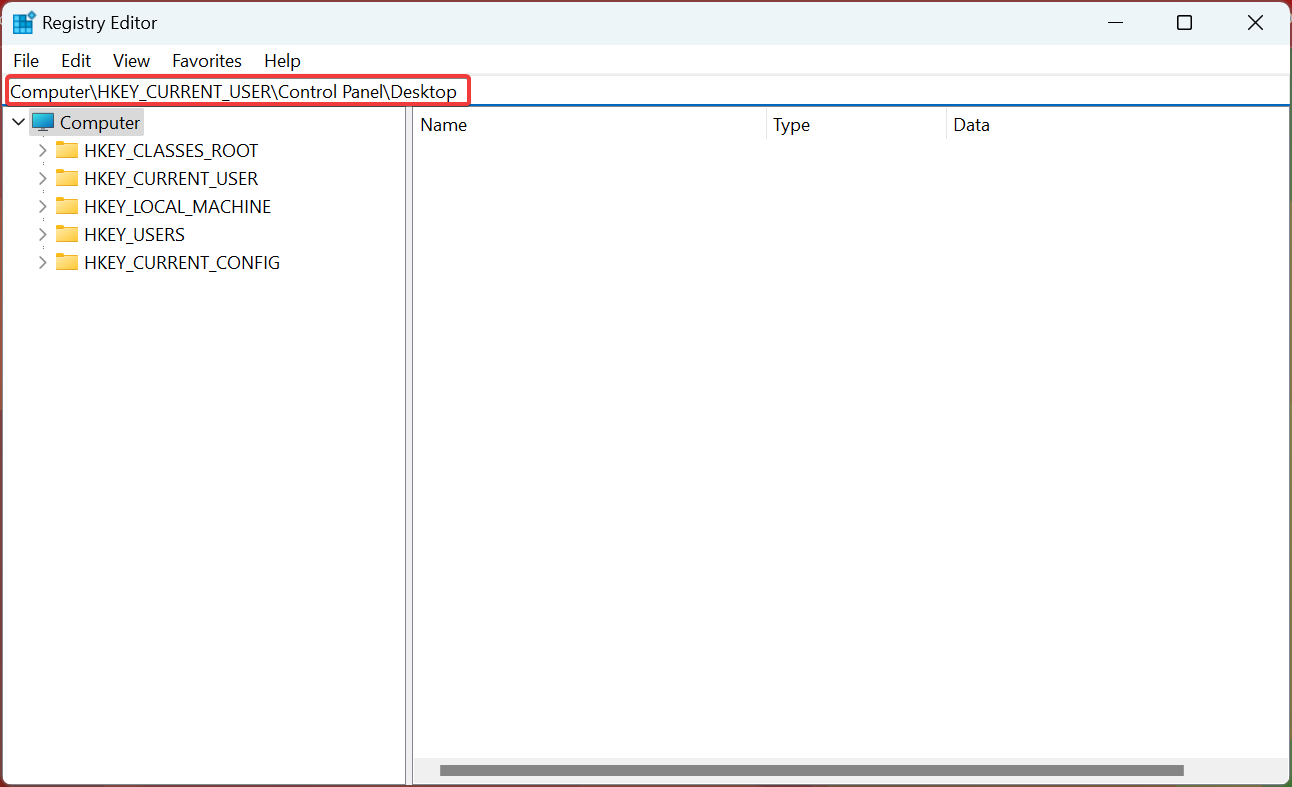Click the Computer monitor icon
The height and width of the screenshot is (787, 1292).
(43, 123)
